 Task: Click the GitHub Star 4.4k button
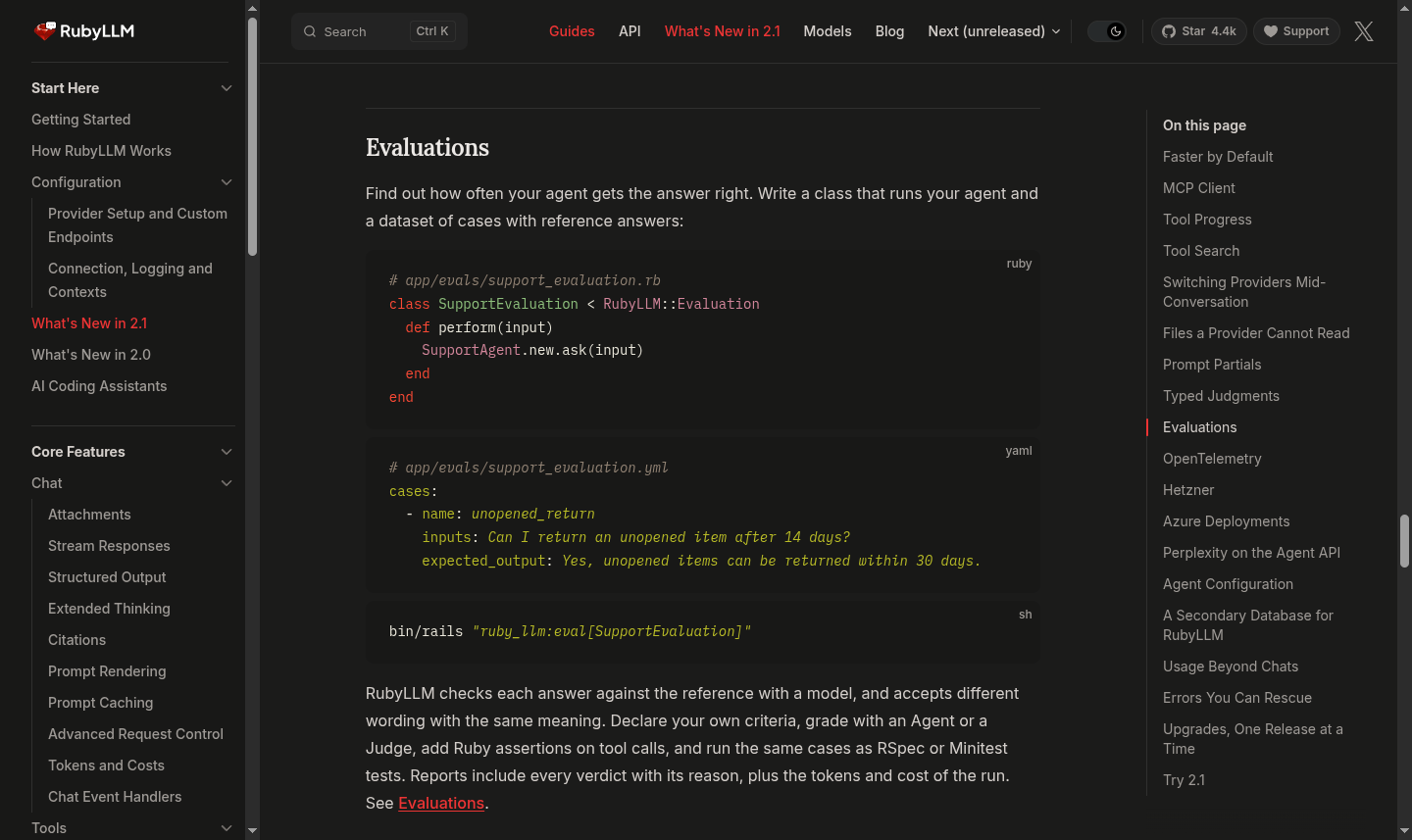pos(1198,31)
